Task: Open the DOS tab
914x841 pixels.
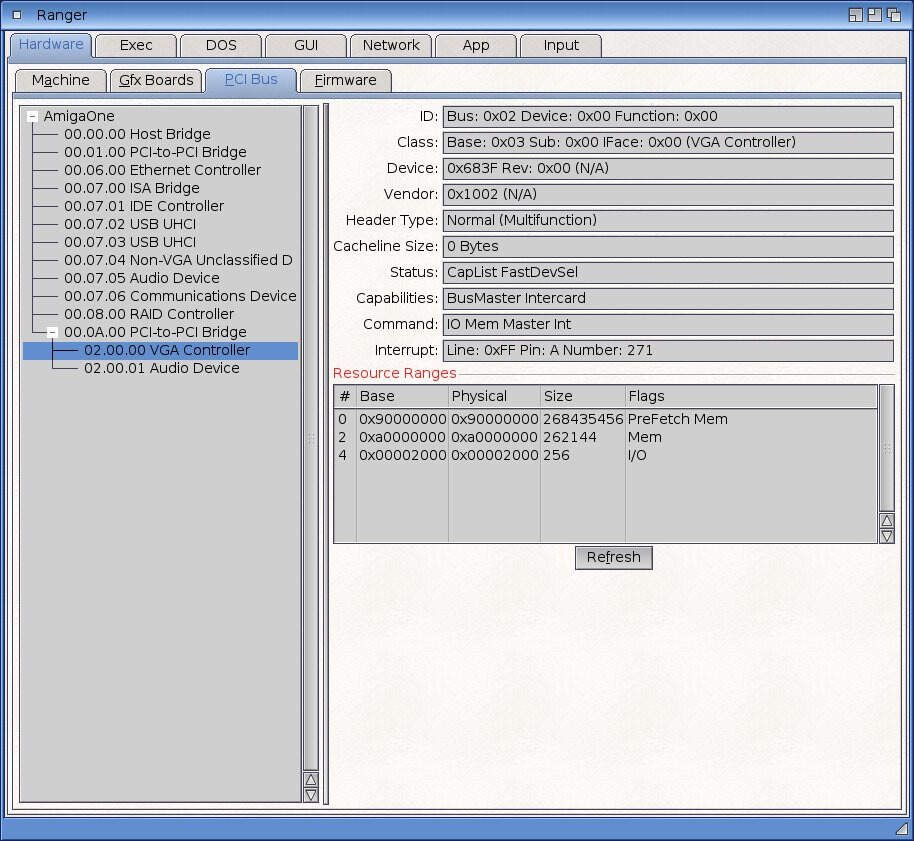Action: click(x=222, y=45)
